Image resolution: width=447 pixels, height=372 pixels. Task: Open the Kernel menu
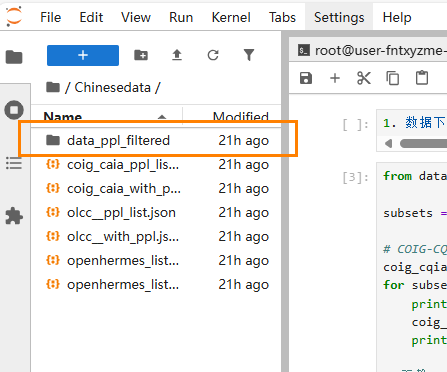pyautogui.click(x=231, y=17)
